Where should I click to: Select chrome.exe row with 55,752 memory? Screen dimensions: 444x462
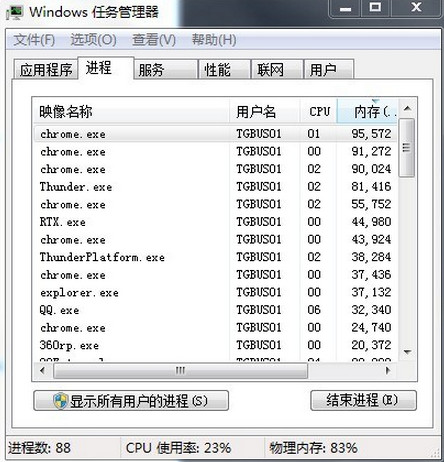pyautogui.click(x=216, y=204)
